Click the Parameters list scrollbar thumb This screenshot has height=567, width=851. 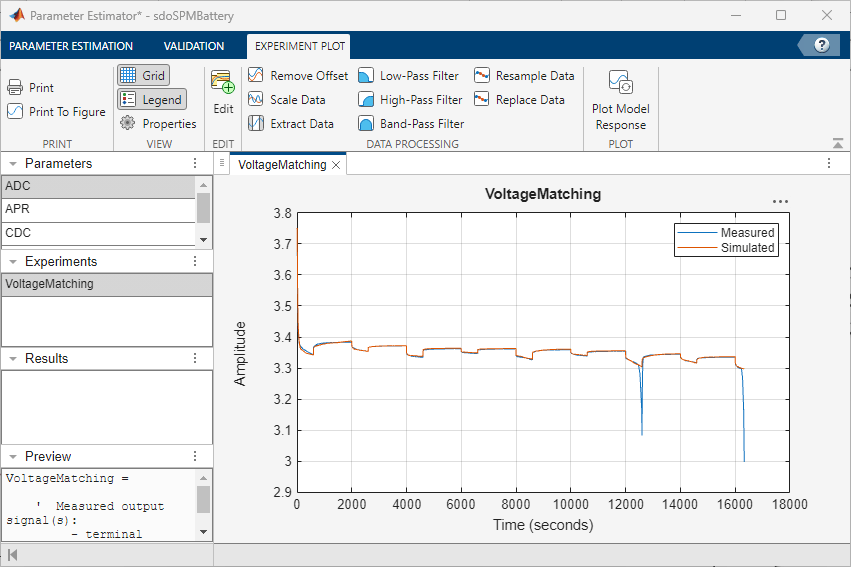point(204,208)
